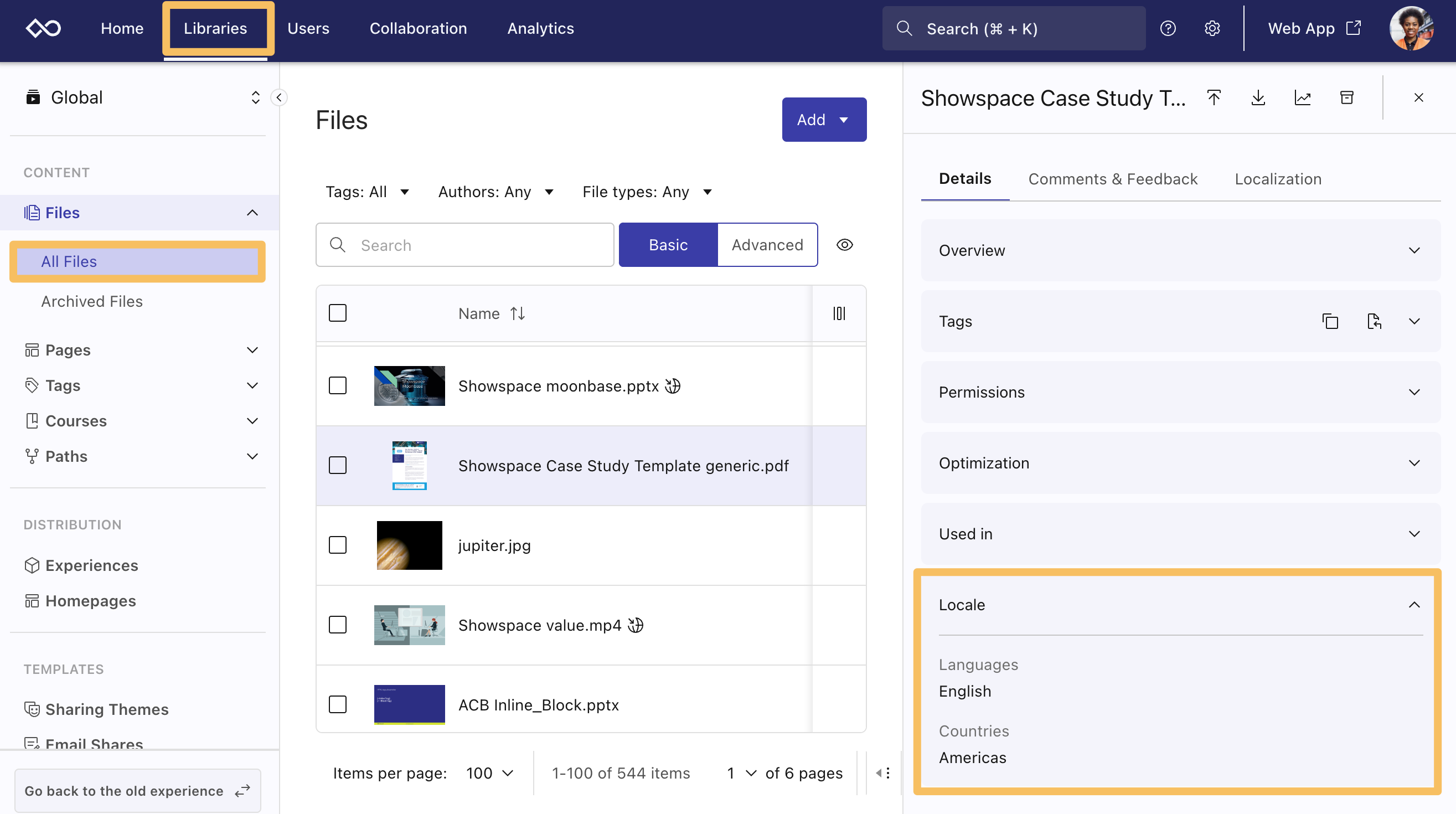The width and height of the screenshot is (1456, 814).
Task: Open the items per page dropdown
Action: tap(489, 772)
